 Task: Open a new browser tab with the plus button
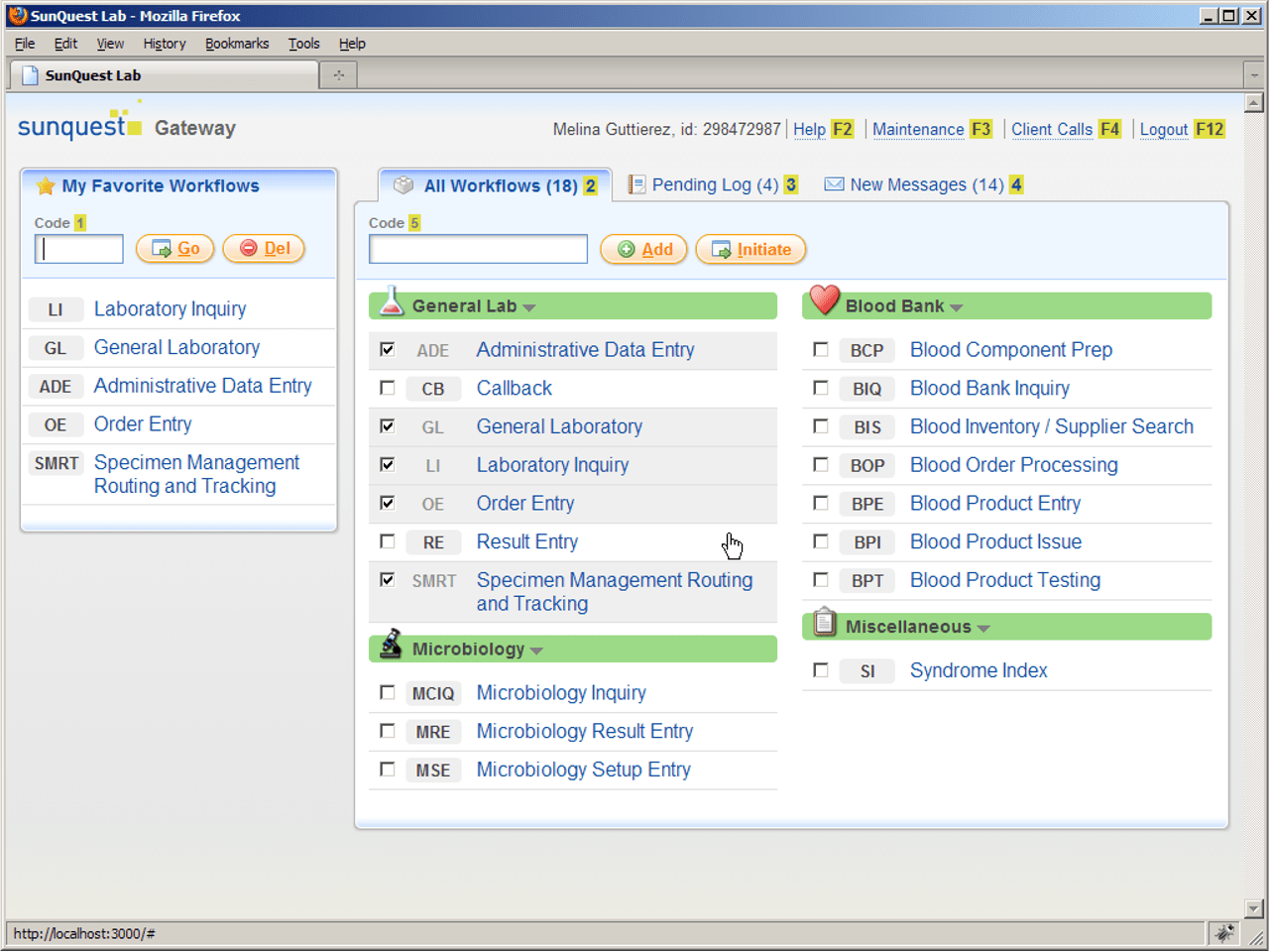coord(338,75)
